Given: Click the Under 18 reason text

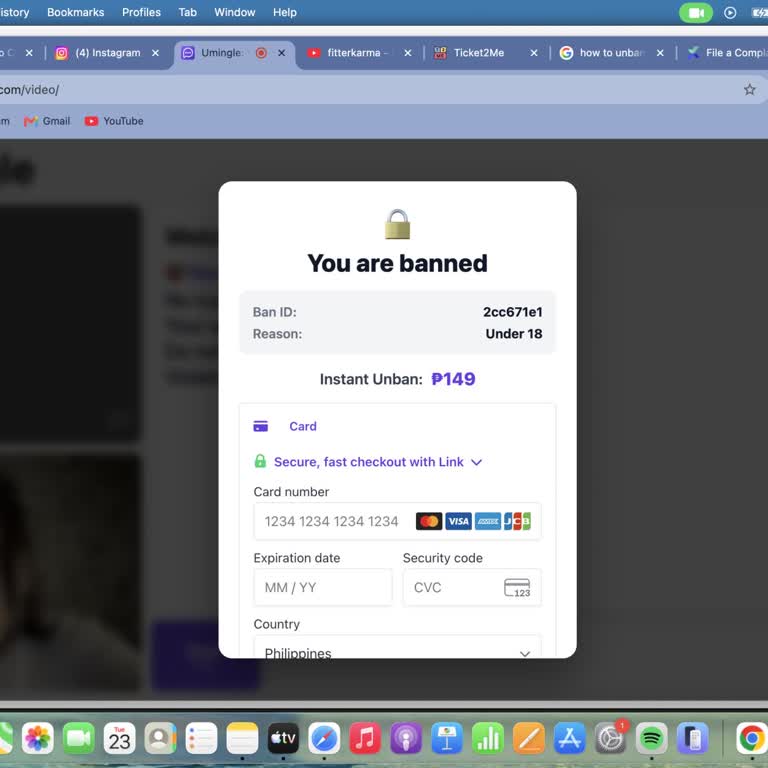Looking at the screenshot, I should [514, 334].
